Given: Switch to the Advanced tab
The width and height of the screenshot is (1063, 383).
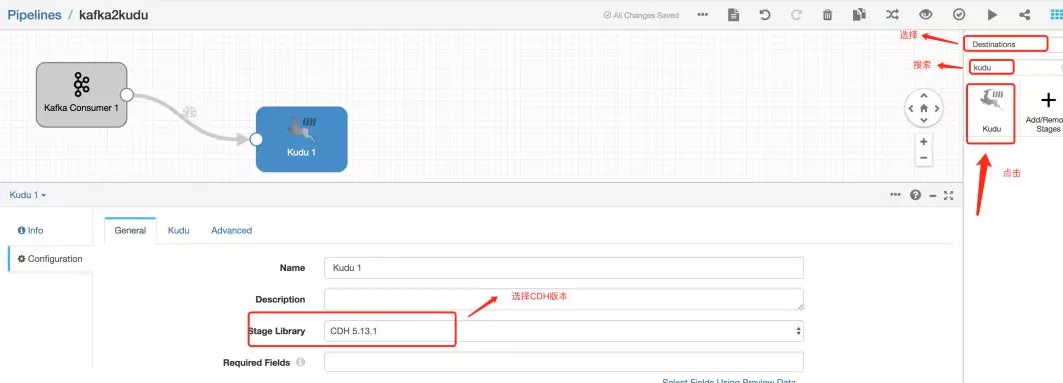Looking at the screenshot, I should pyautogui.click(x=231, y=230).
